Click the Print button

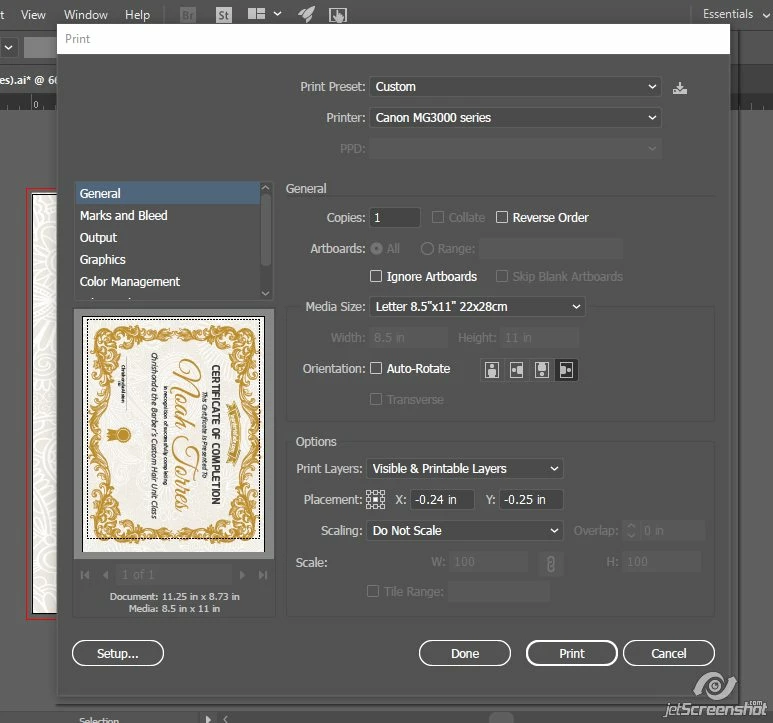point(572,653)
